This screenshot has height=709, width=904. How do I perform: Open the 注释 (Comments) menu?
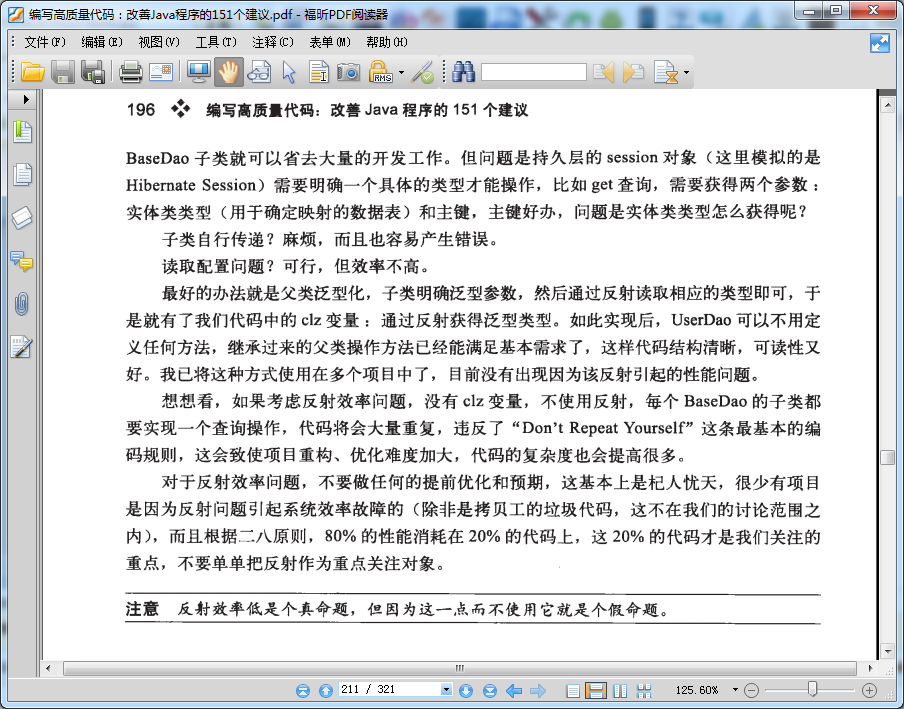pos(273,42)
